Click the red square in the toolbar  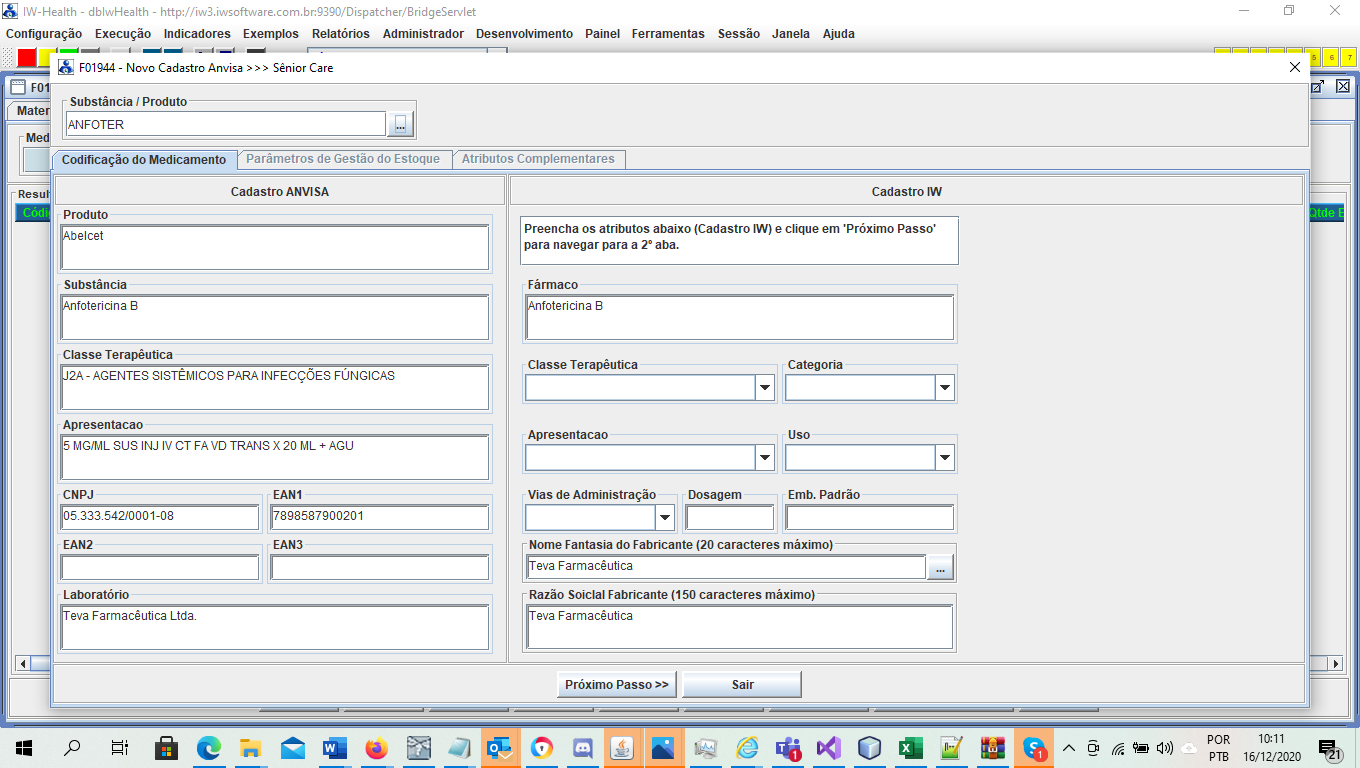(x=26, y=57)
